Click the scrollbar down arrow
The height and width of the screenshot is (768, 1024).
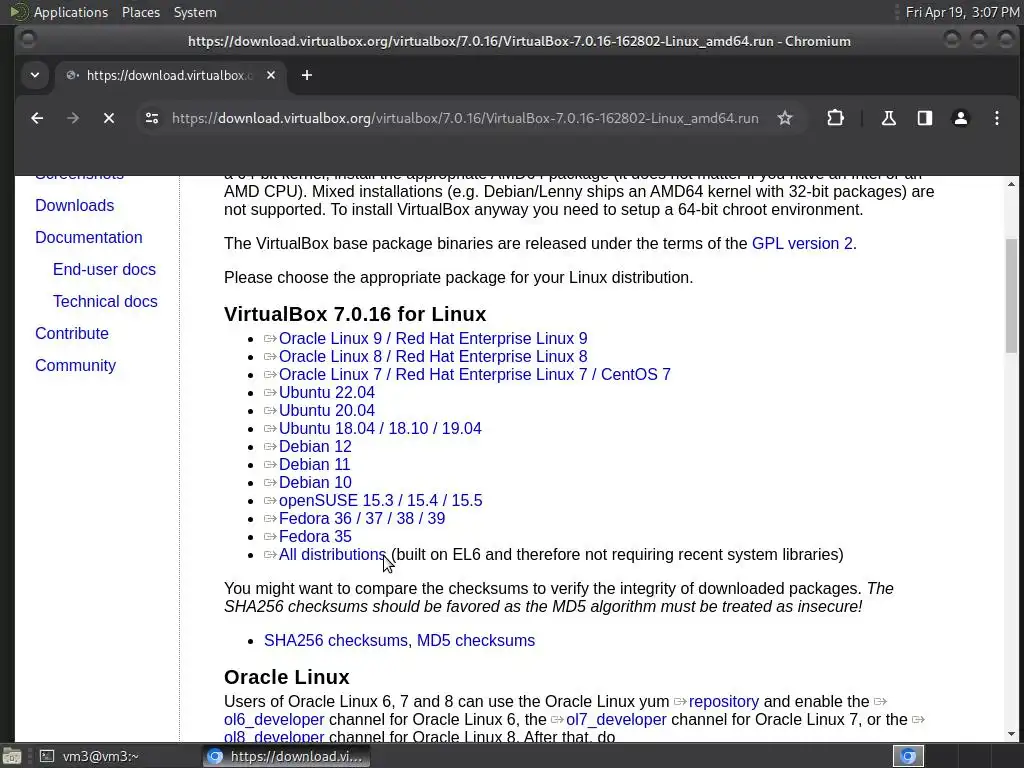[1011, 733]
